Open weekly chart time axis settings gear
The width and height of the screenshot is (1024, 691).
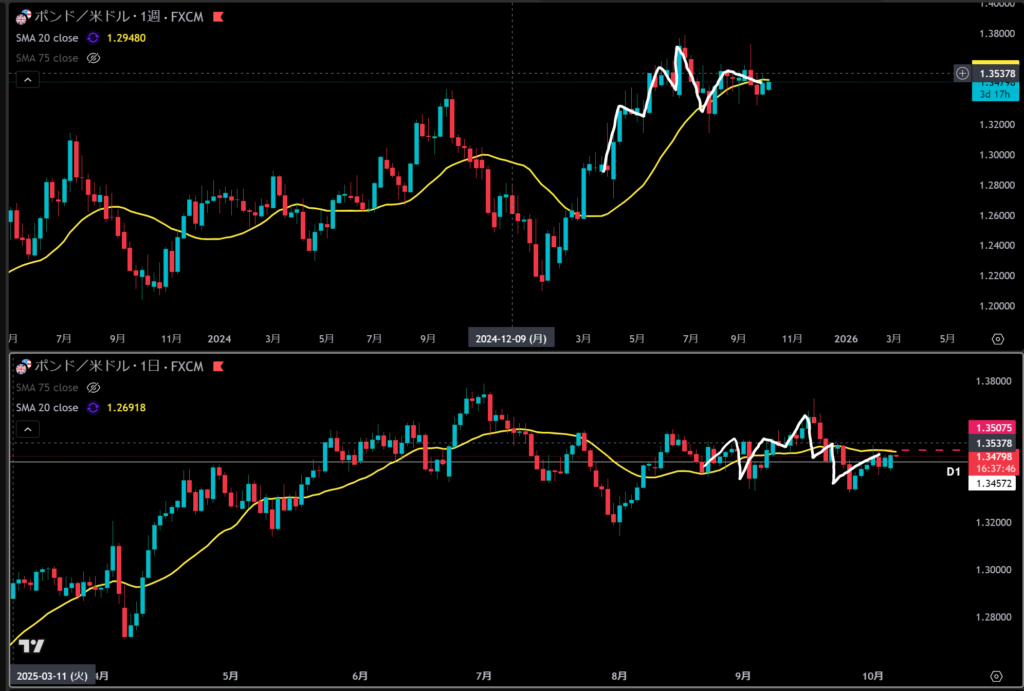(996, 339)
